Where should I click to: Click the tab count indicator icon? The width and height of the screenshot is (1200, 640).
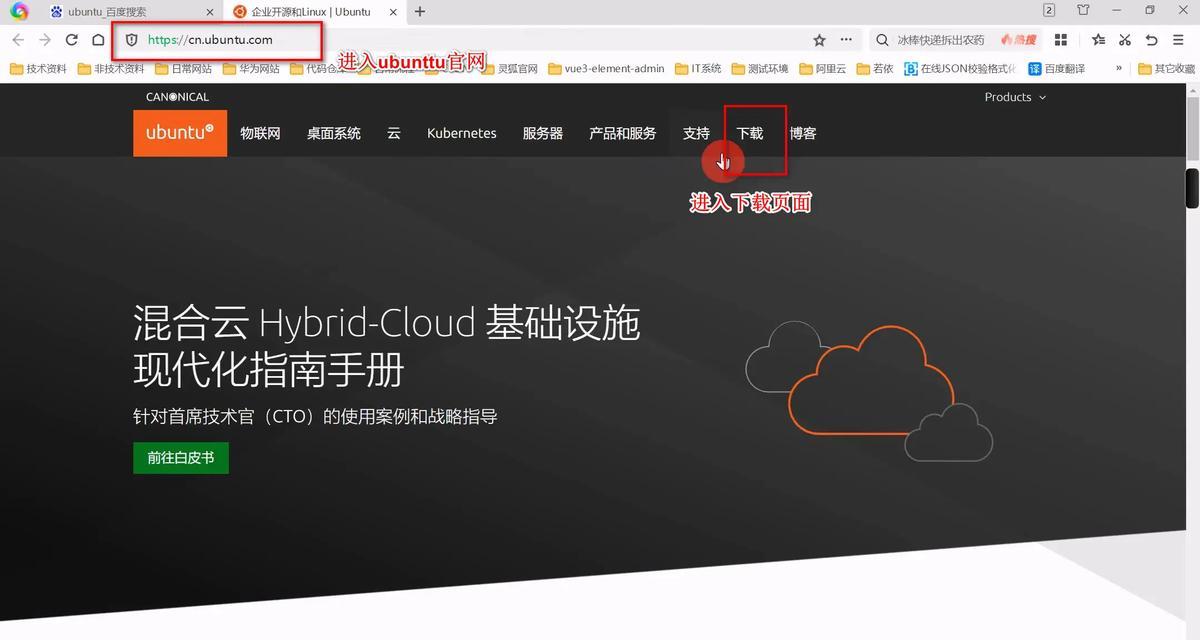coord(1049,10)
